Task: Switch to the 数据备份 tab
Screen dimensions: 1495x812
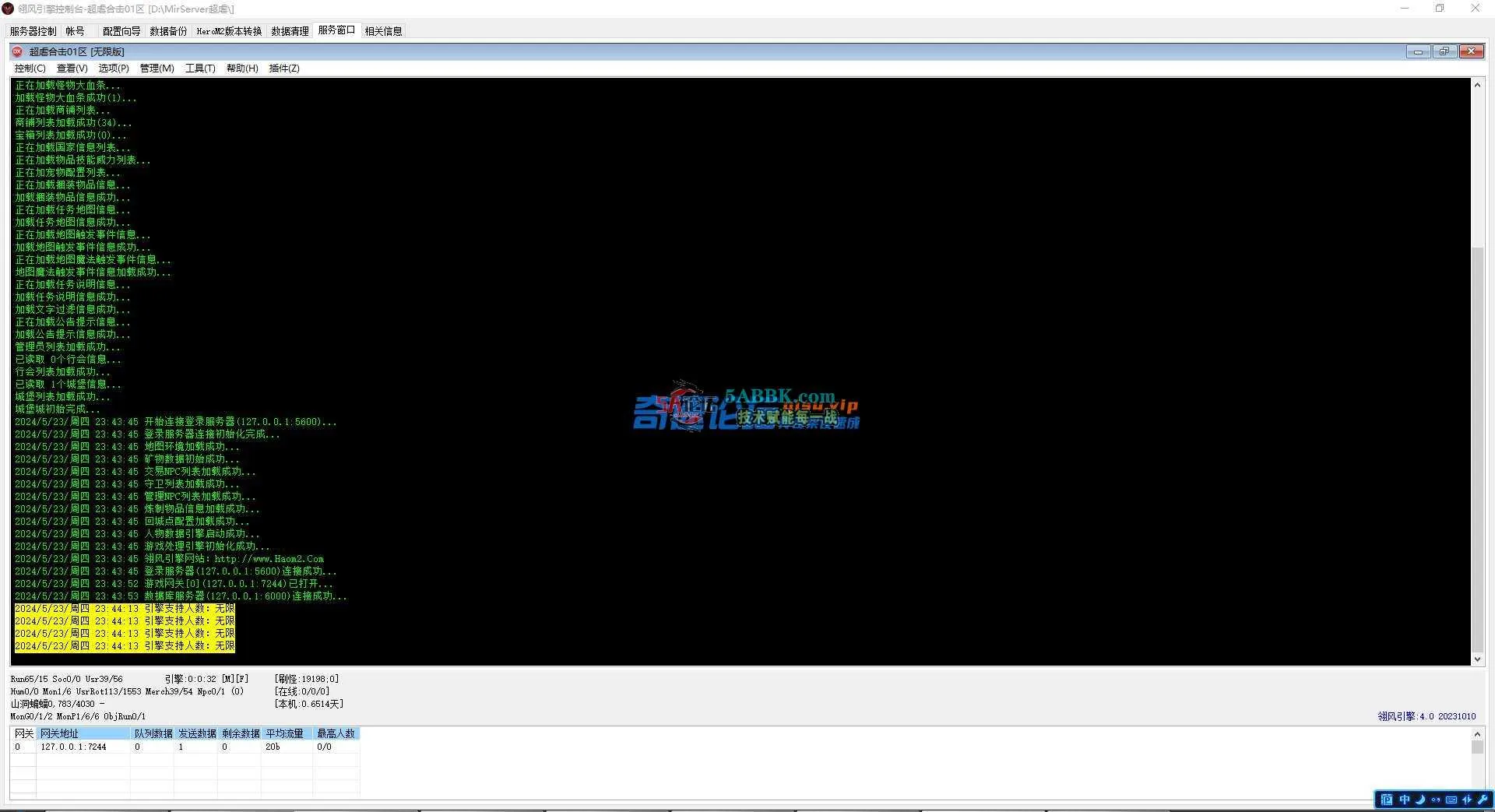Action: (168, 31)
